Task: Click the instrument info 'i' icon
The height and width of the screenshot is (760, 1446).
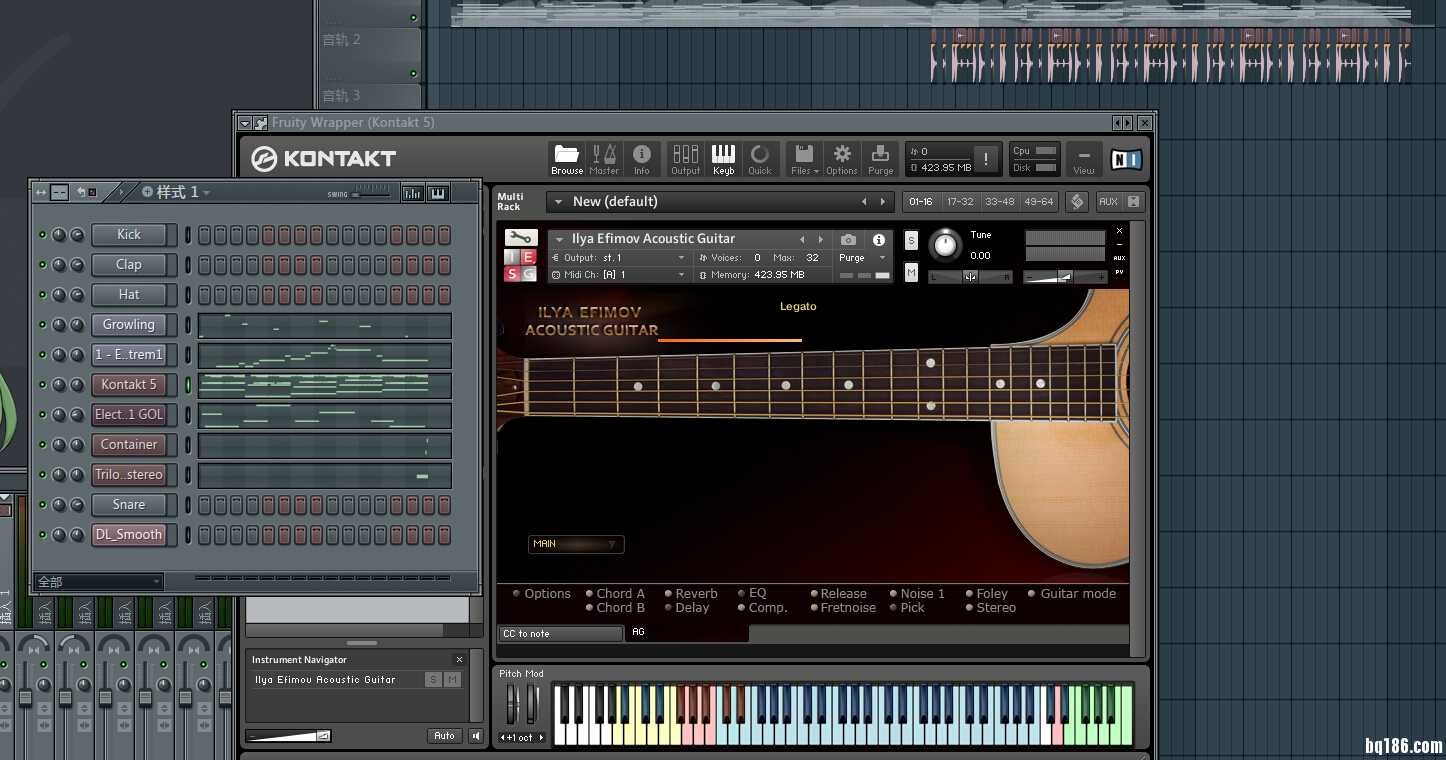Action: [879, 240]
